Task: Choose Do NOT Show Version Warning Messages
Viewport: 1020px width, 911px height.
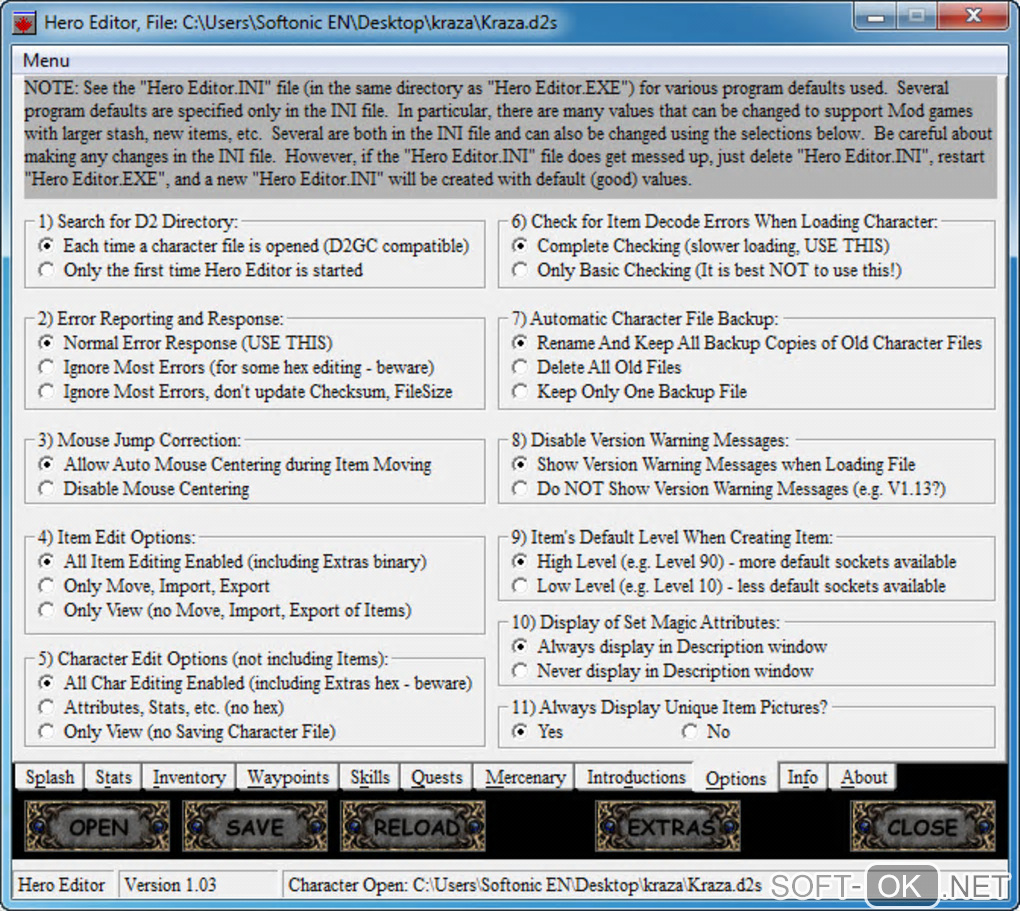Action: [x=729, y=489]
